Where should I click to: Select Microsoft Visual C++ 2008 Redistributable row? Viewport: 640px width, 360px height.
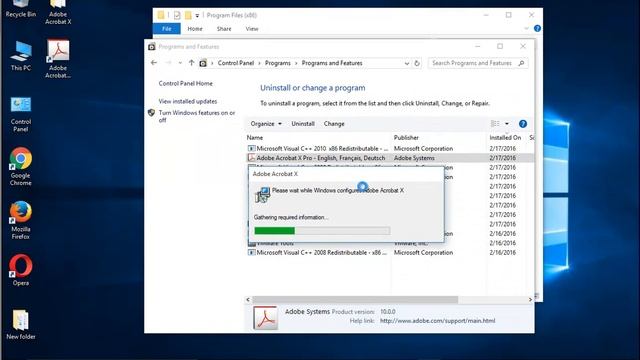pyautogui.click(x=389, y=253)
